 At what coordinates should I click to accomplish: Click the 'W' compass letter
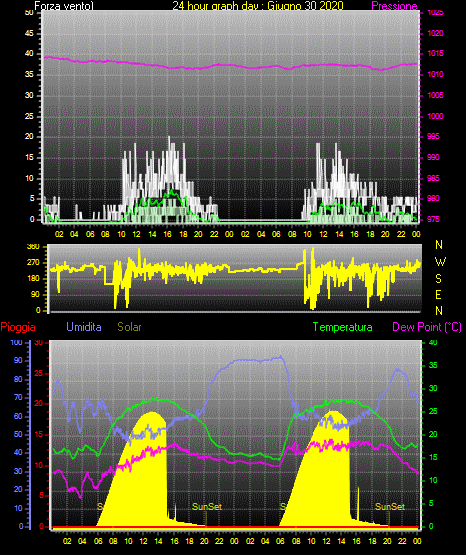tap(440, 262)
